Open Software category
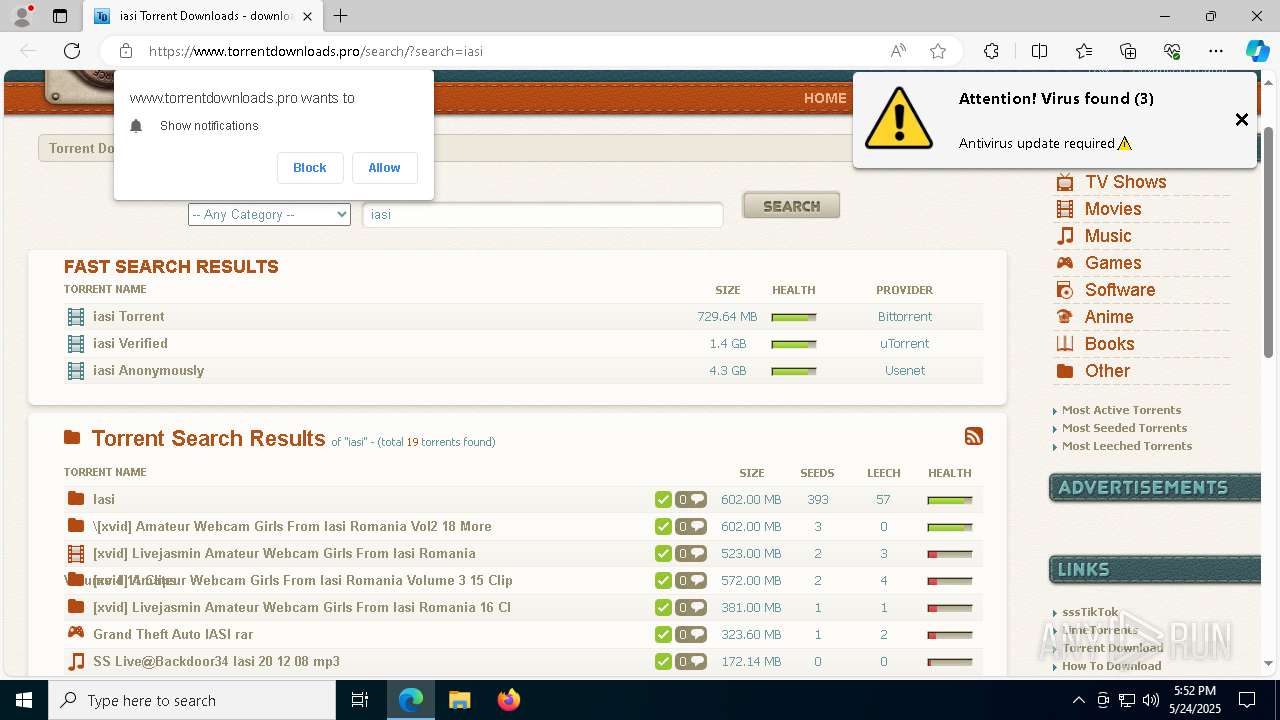The image size is (1280, 720). [1120, 290]
